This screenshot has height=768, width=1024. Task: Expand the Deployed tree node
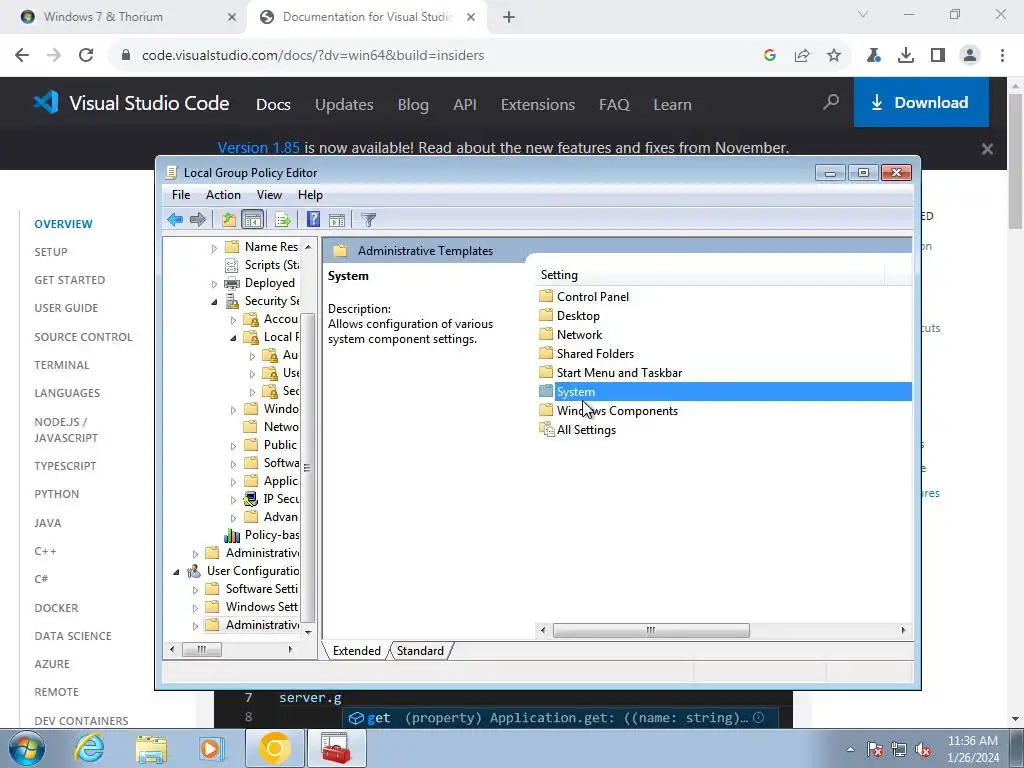[214, 283]
